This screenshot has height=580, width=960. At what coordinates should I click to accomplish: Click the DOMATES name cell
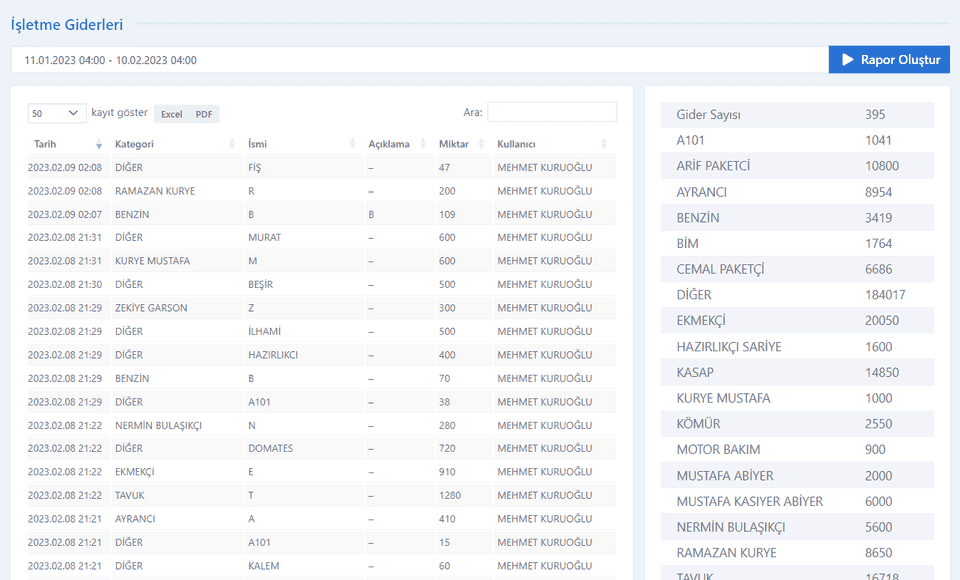coord(302,448)
